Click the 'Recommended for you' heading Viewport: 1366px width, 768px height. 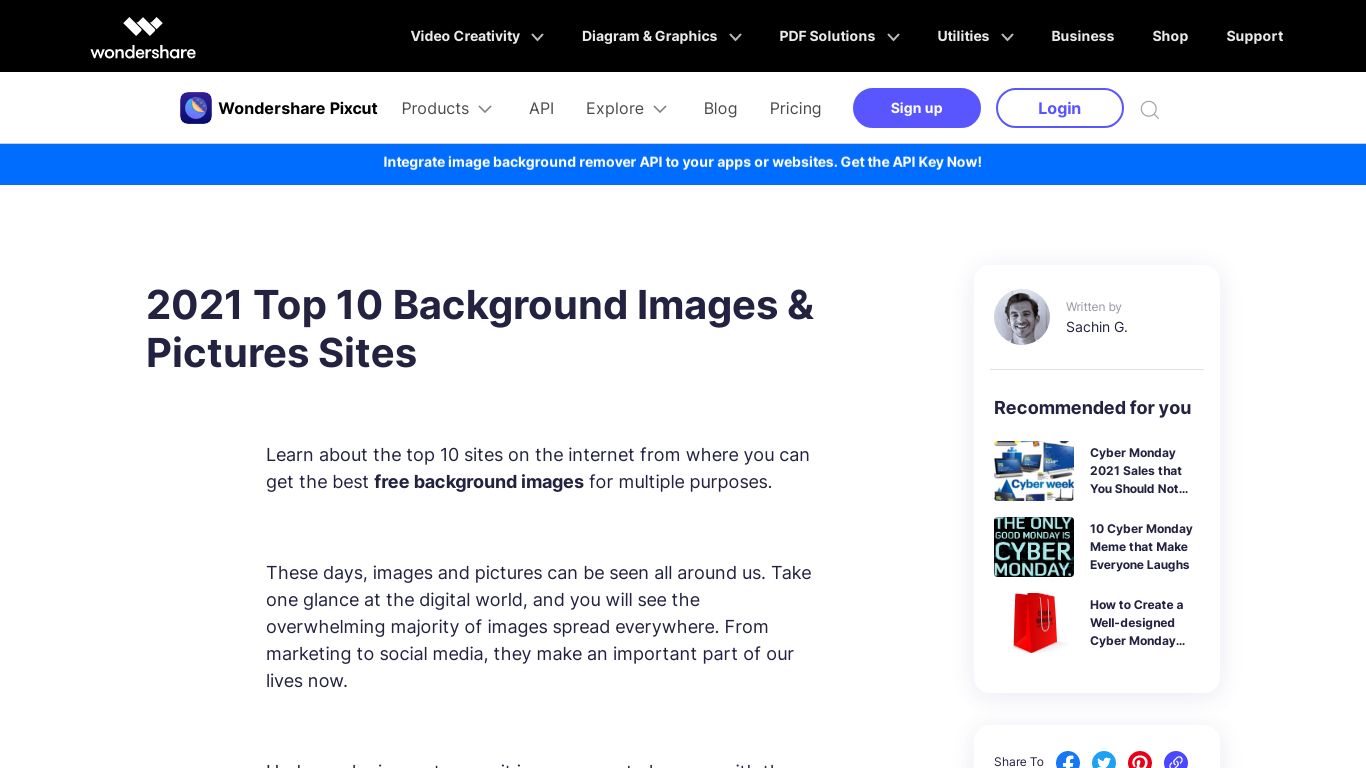1092,407
